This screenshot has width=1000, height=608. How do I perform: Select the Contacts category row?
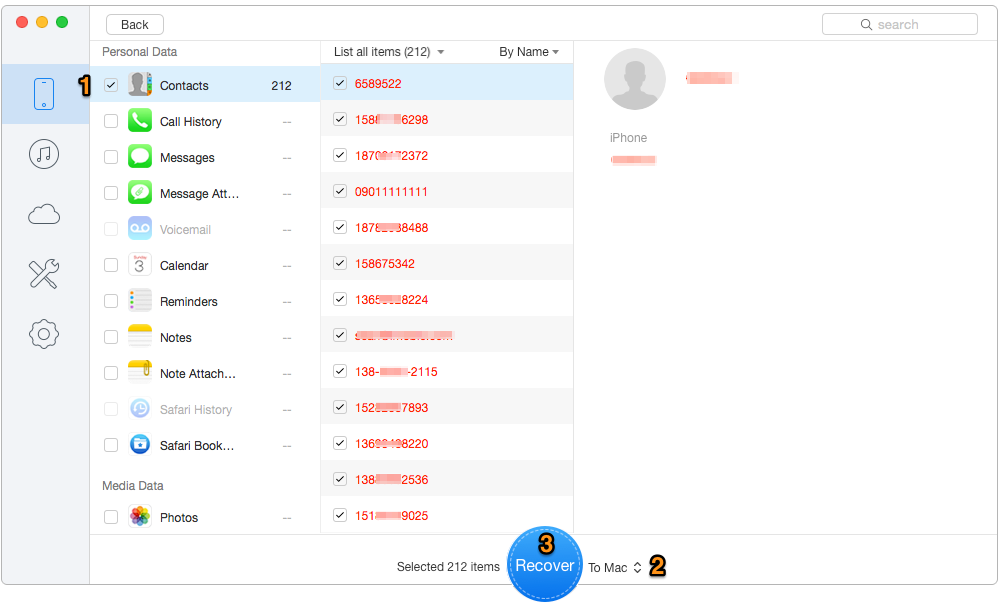coord(205,85)
